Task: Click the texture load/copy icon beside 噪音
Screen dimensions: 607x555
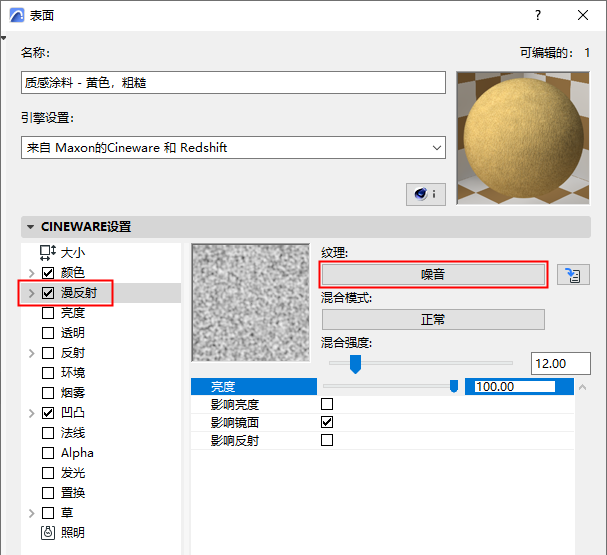Action: (x=573, y=275)
